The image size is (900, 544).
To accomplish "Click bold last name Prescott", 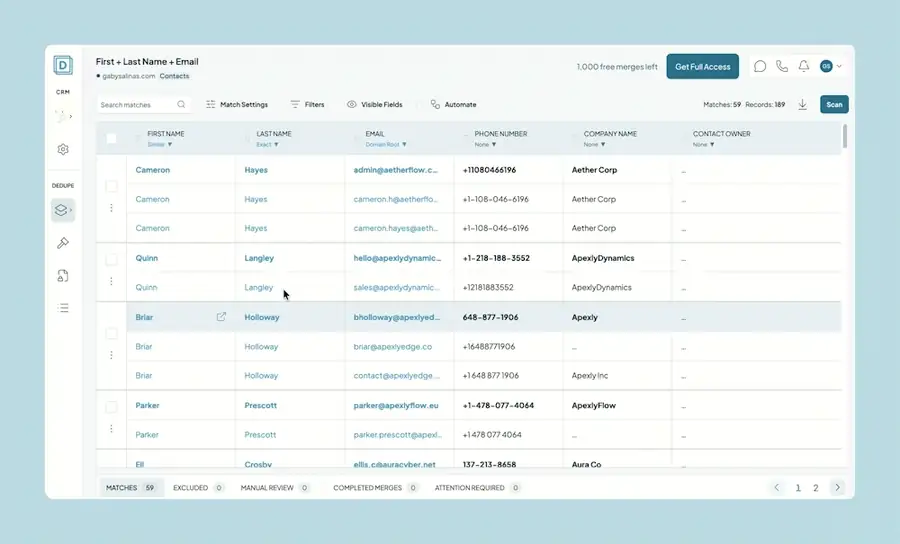I will tap(261, 405).
